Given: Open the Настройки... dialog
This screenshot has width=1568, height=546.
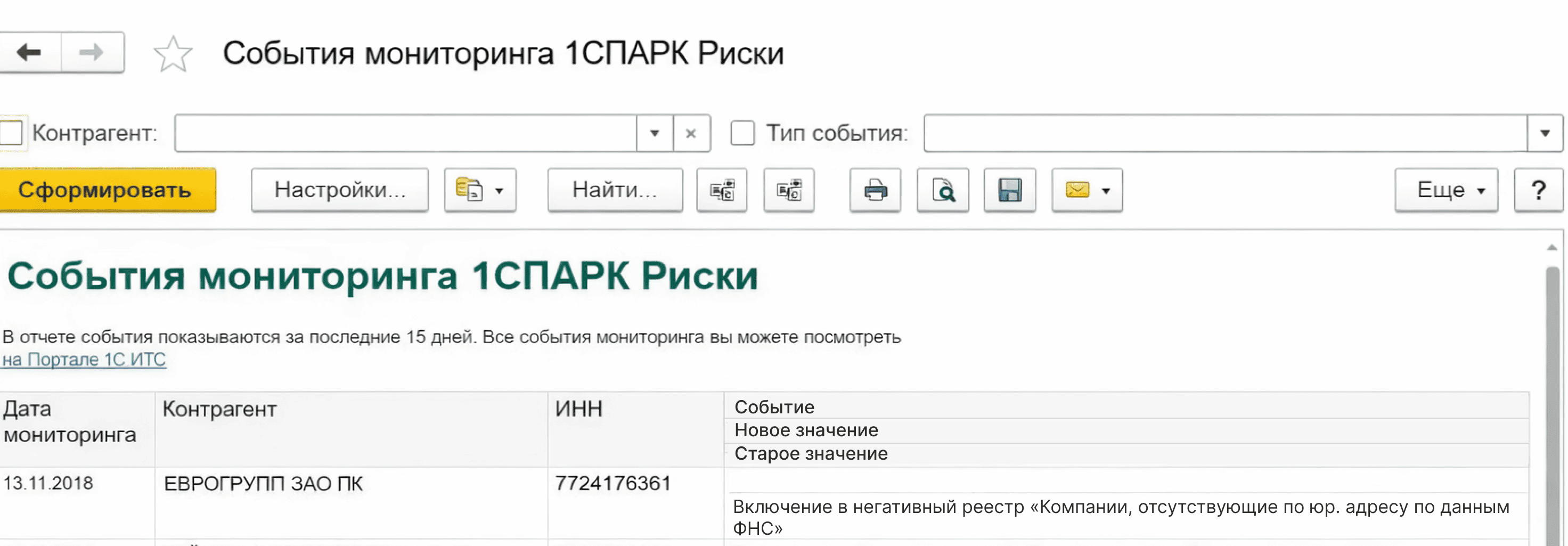Looking at the screenshot, I should coord(340,191).
